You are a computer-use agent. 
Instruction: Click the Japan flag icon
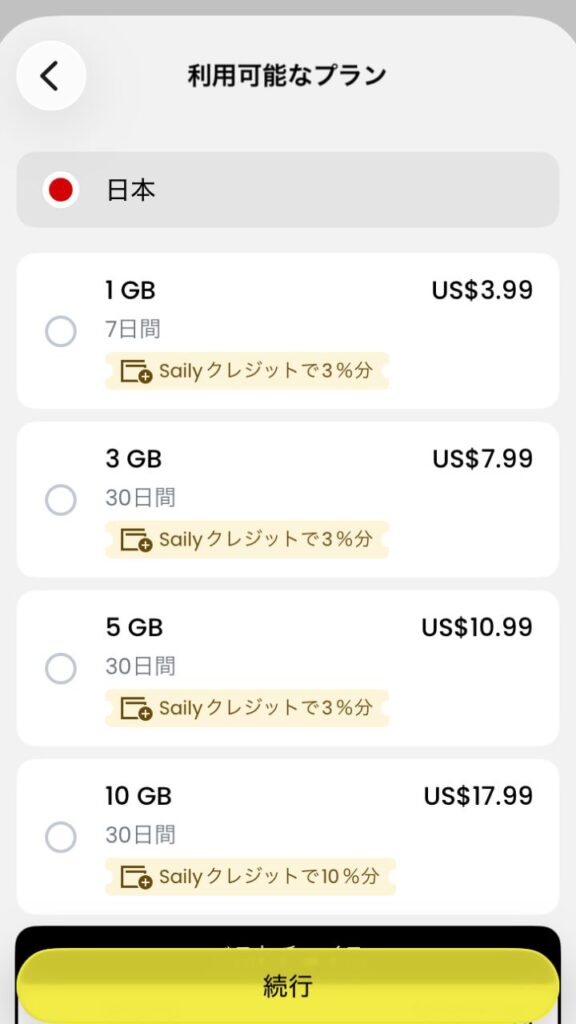click(x=61, y=189)
